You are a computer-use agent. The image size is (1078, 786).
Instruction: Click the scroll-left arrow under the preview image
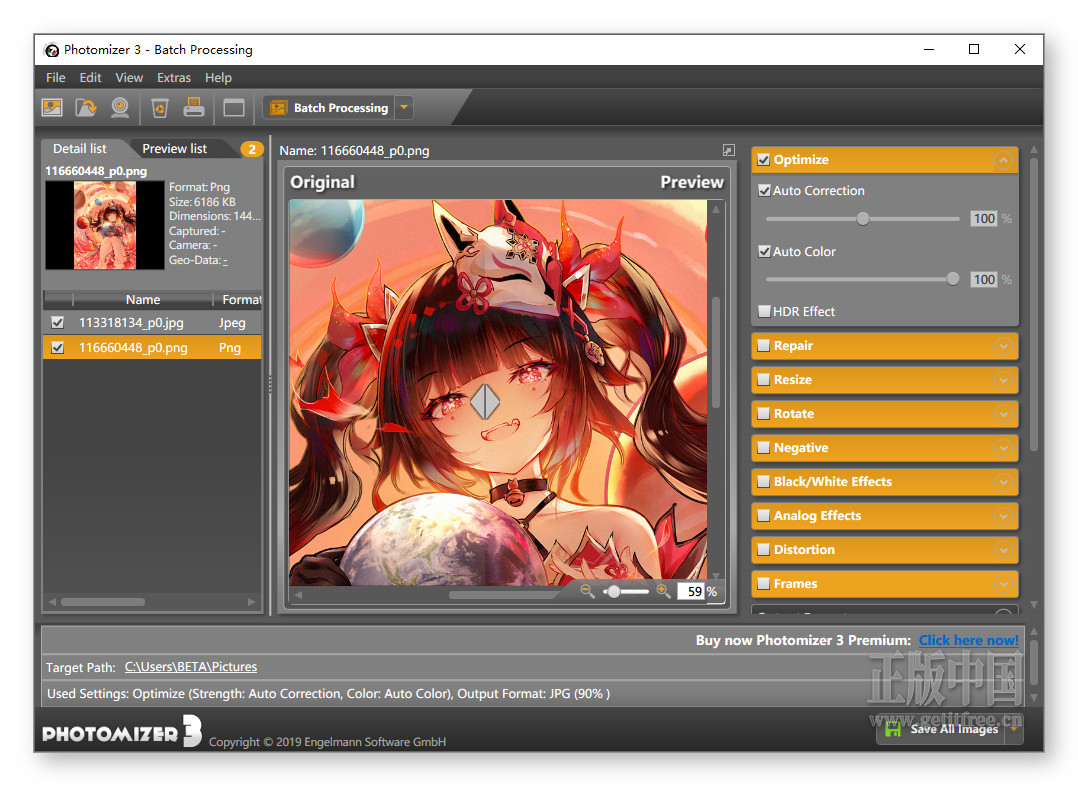click(x=298, y=595)
